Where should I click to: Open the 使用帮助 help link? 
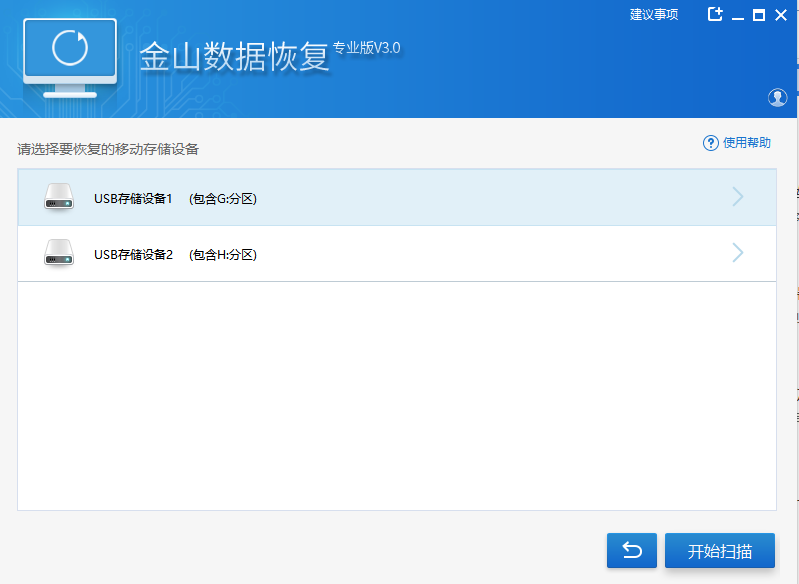coord(747,143)
